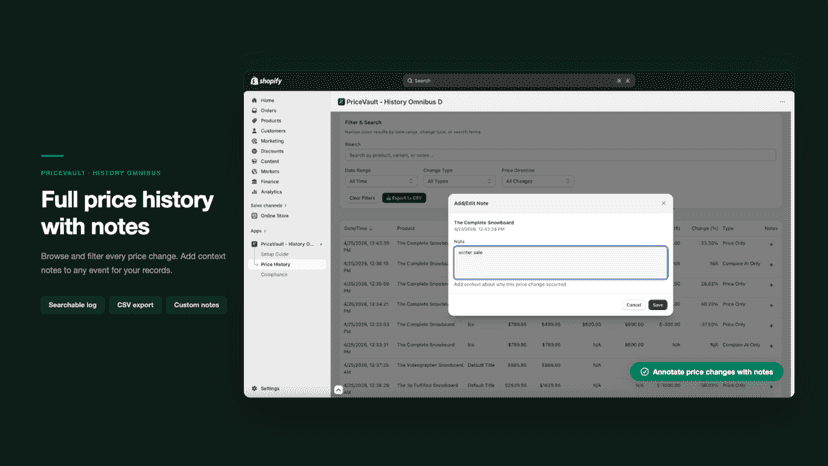
Task: Click the Shopify logo in the top bar
Action: (266, 81)
